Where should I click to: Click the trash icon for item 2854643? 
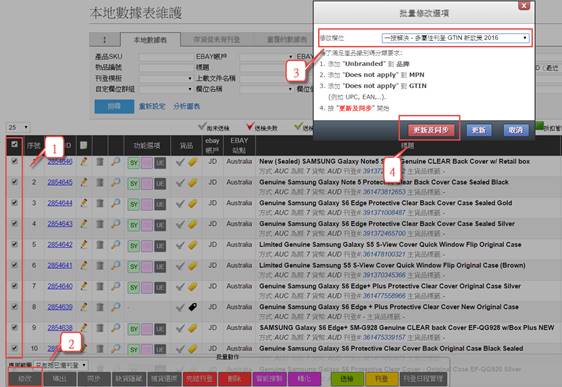click(100, 224)
